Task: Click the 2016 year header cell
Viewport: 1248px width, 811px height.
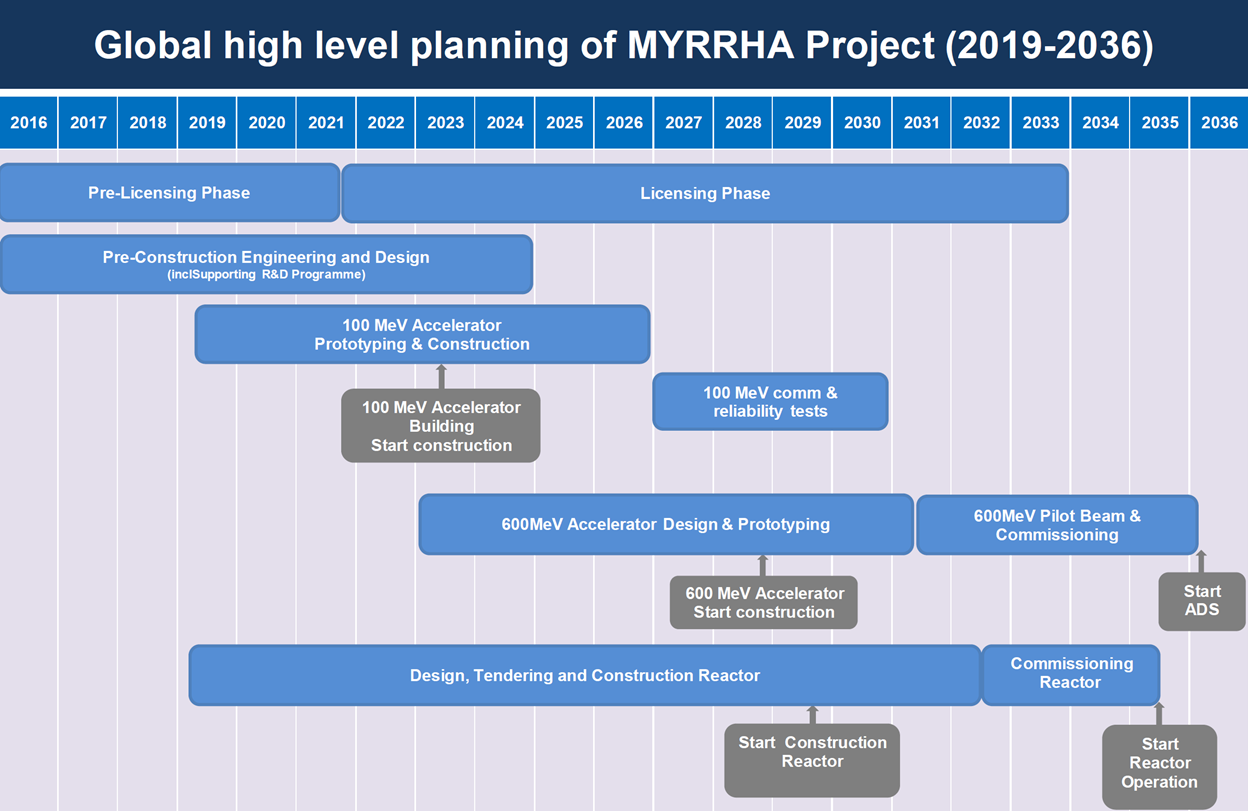Action: pyautogui.click(x=28, y=122)
